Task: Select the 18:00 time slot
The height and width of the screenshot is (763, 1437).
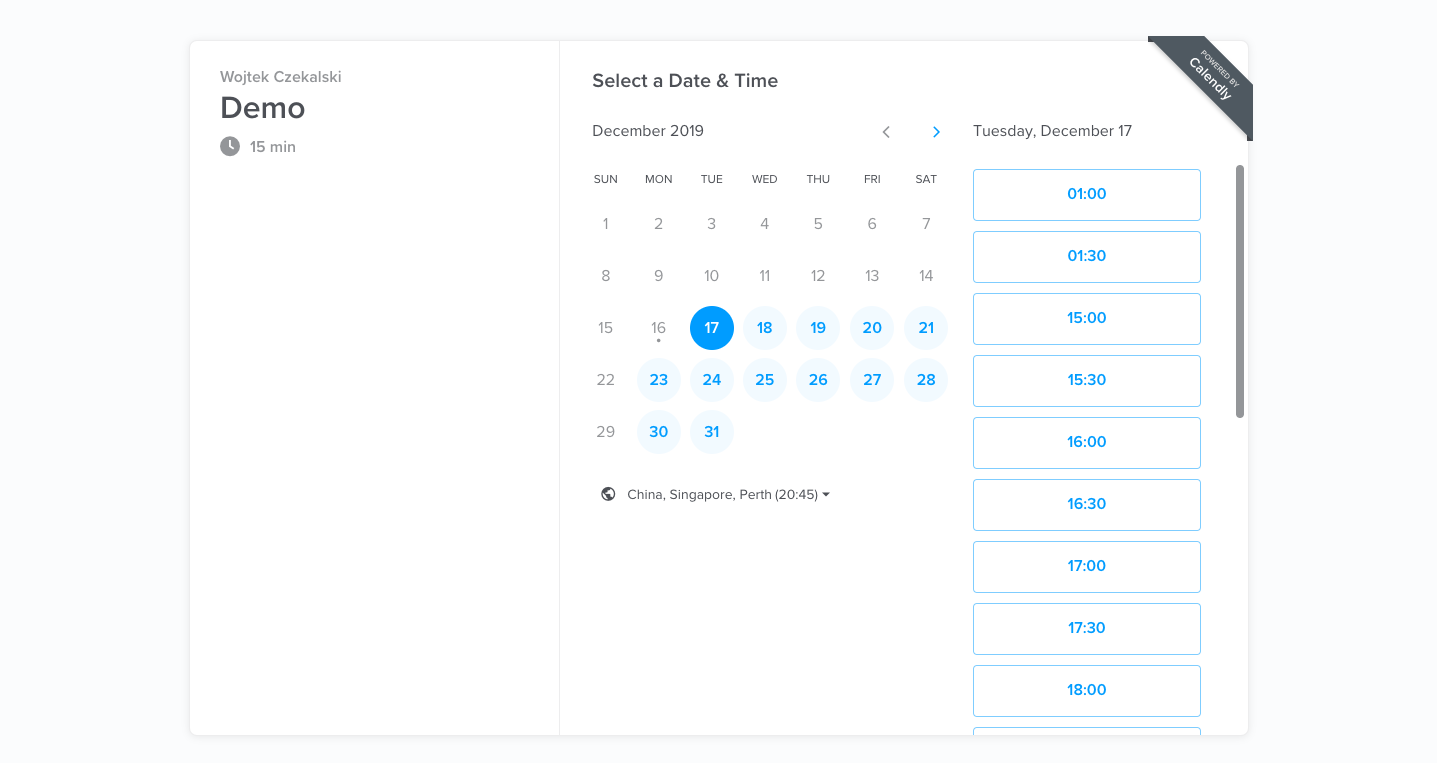Action: pos(1087,691)
